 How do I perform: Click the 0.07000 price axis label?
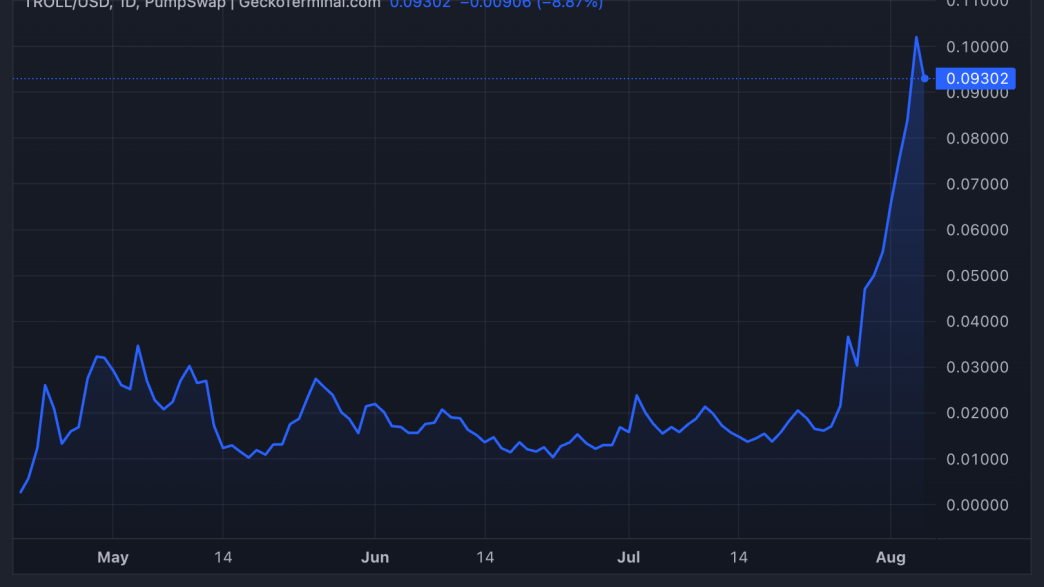[975, 184]
